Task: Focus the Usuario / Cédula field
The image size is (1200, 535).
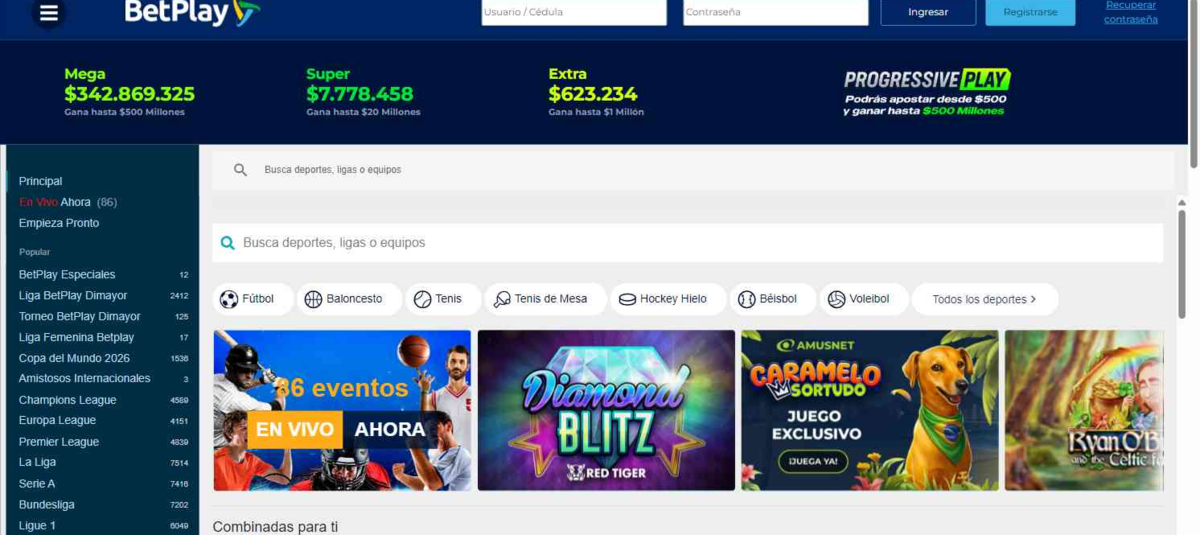Action: click(x=574, y=12)
